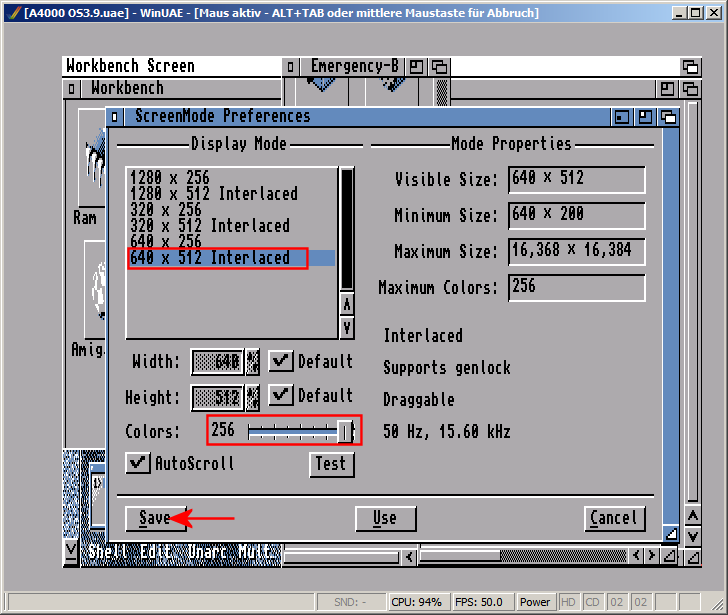Viewport: 728px width, 615px height.
Task: Select 640 x 512 Interlaced mode
Action: [231, 258]
